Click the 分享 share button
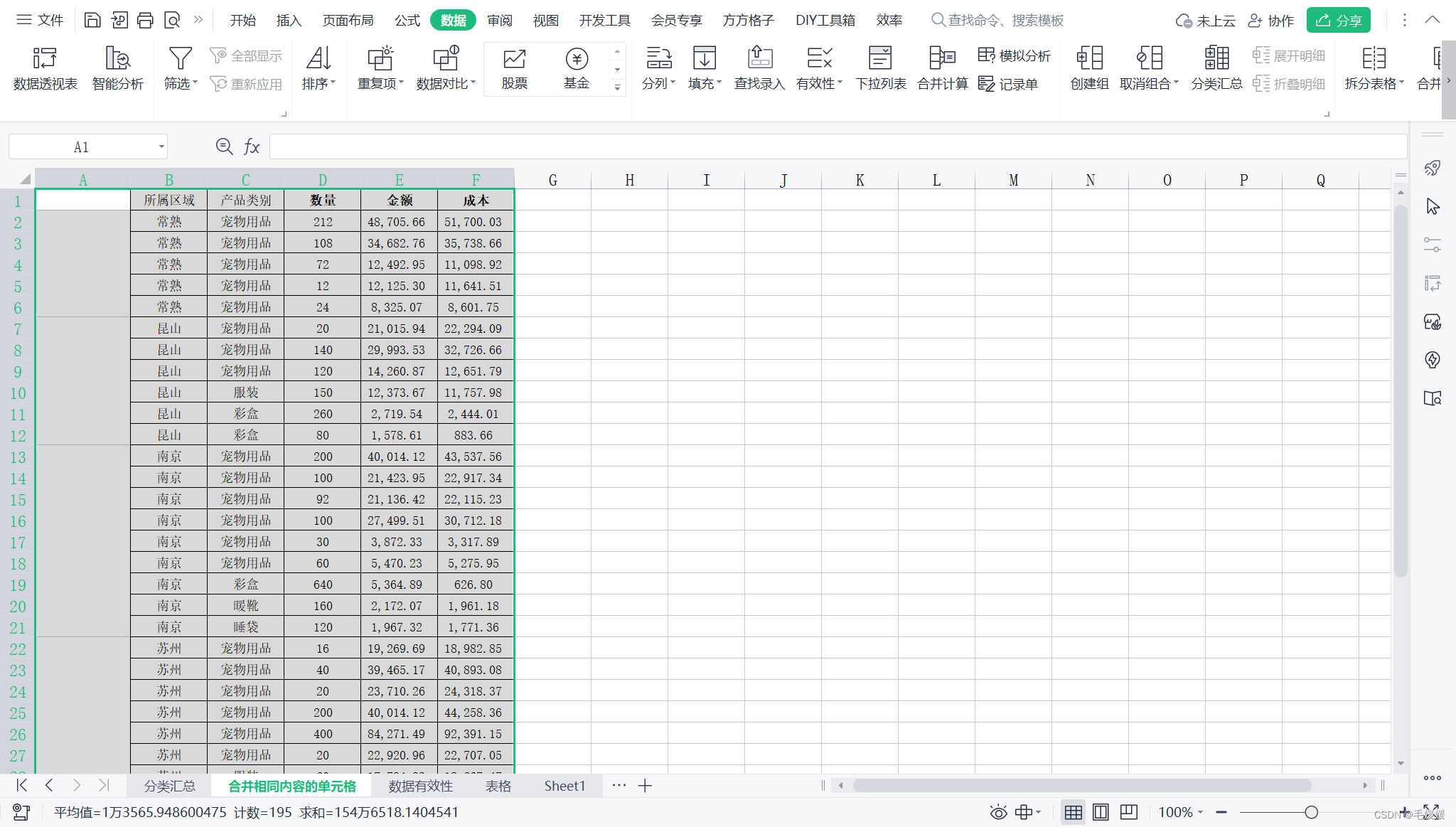The height and width of the screenshot is (827, 1456). pos(1338,20)
